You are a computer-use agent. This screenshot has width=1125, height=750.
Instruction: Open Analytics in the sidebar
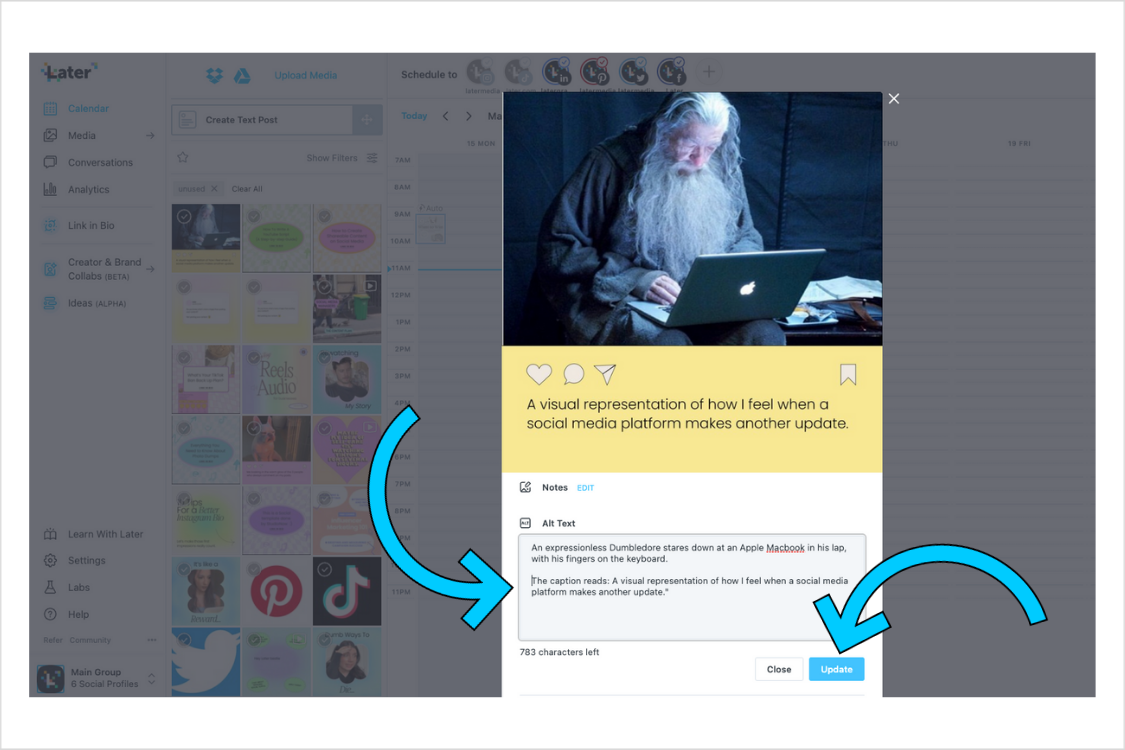pyautogui.click(x=88, y=189)
